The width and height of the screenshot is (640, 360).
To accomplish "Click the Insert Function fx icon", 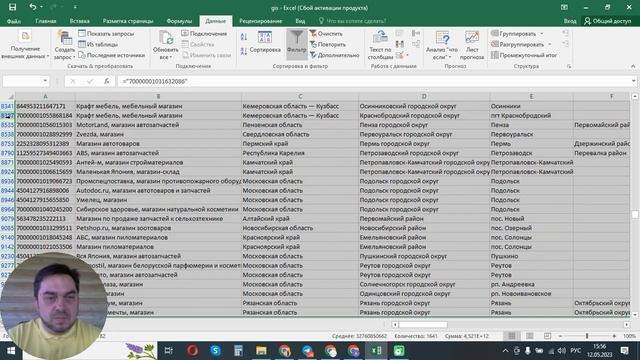I will (107, 81).
